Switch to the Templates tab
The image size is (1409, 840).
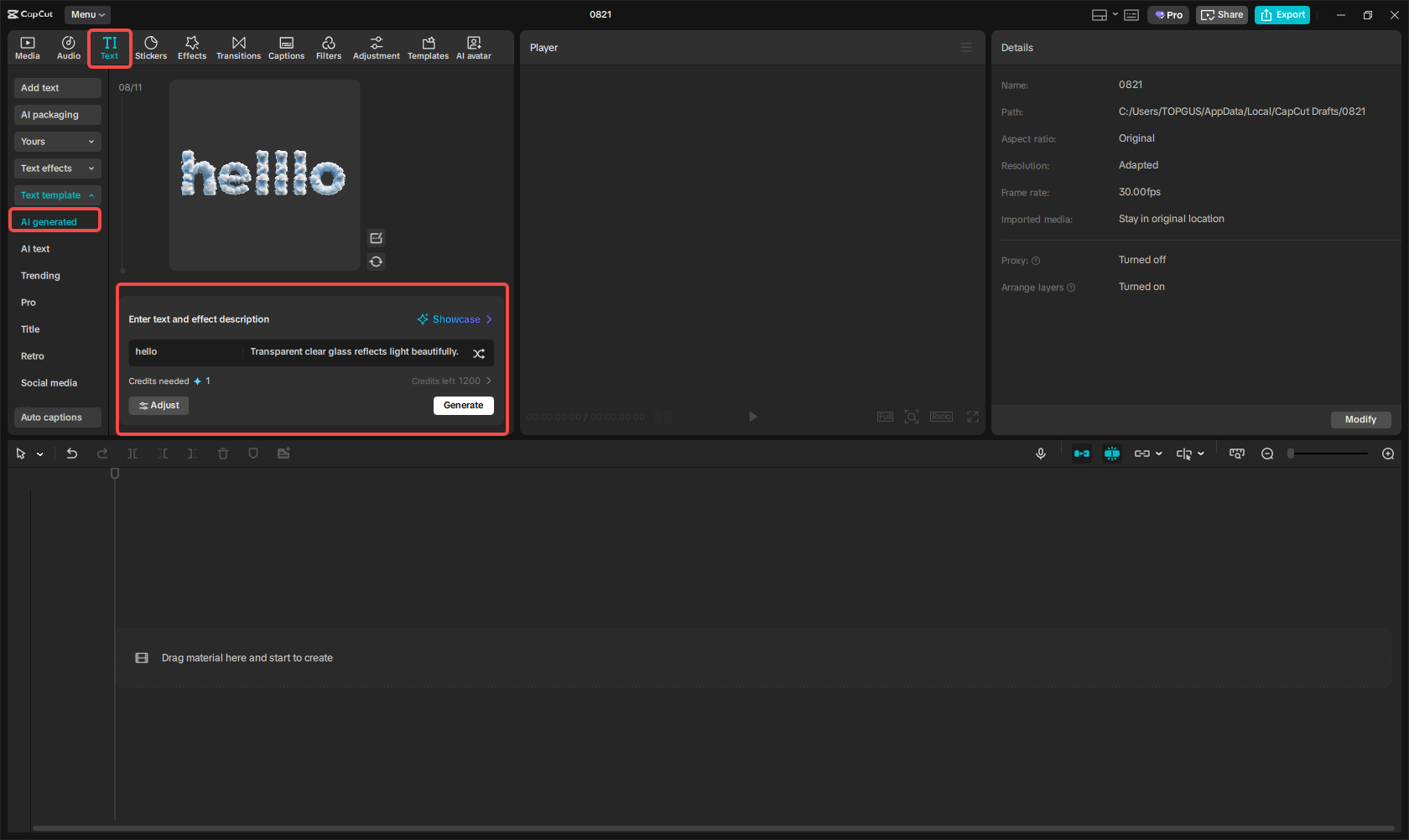point(428,47)
